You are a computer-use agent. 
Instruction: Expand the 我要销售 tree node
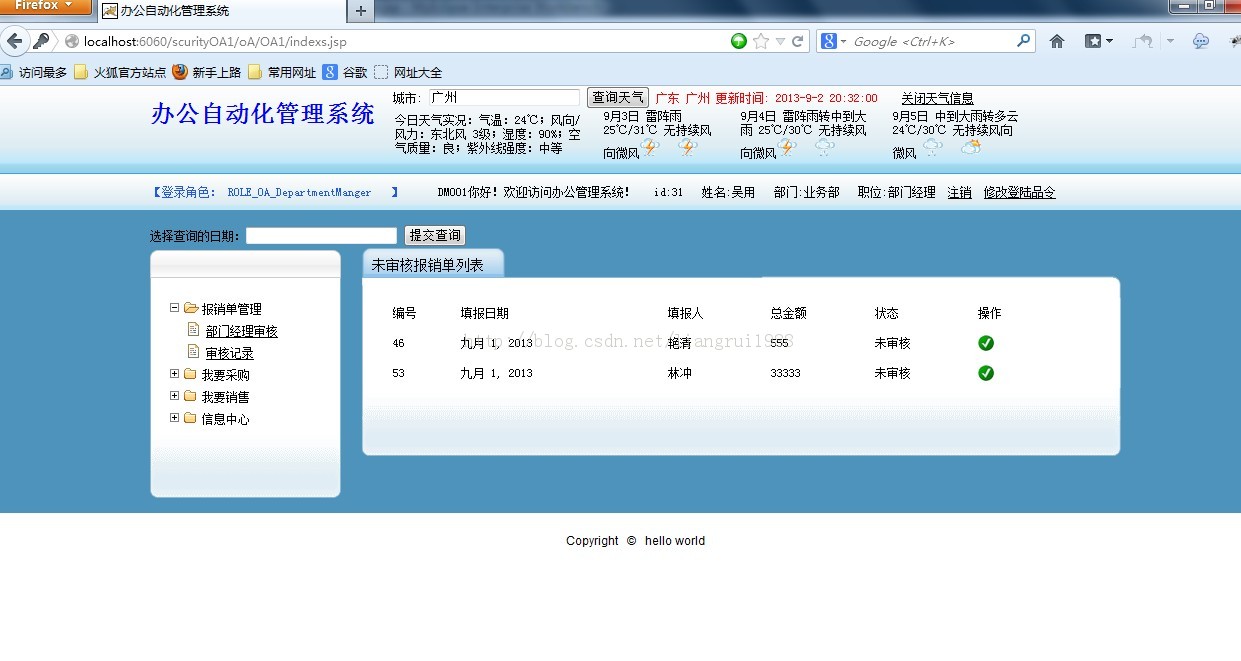coord(174,396)
